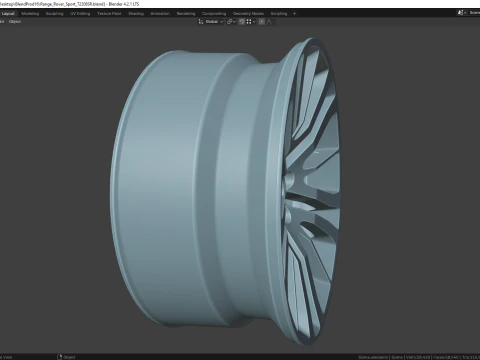The image size is (480, 360).
Task: Open the Rendering workspace tab
Action: tap(186, 14)
